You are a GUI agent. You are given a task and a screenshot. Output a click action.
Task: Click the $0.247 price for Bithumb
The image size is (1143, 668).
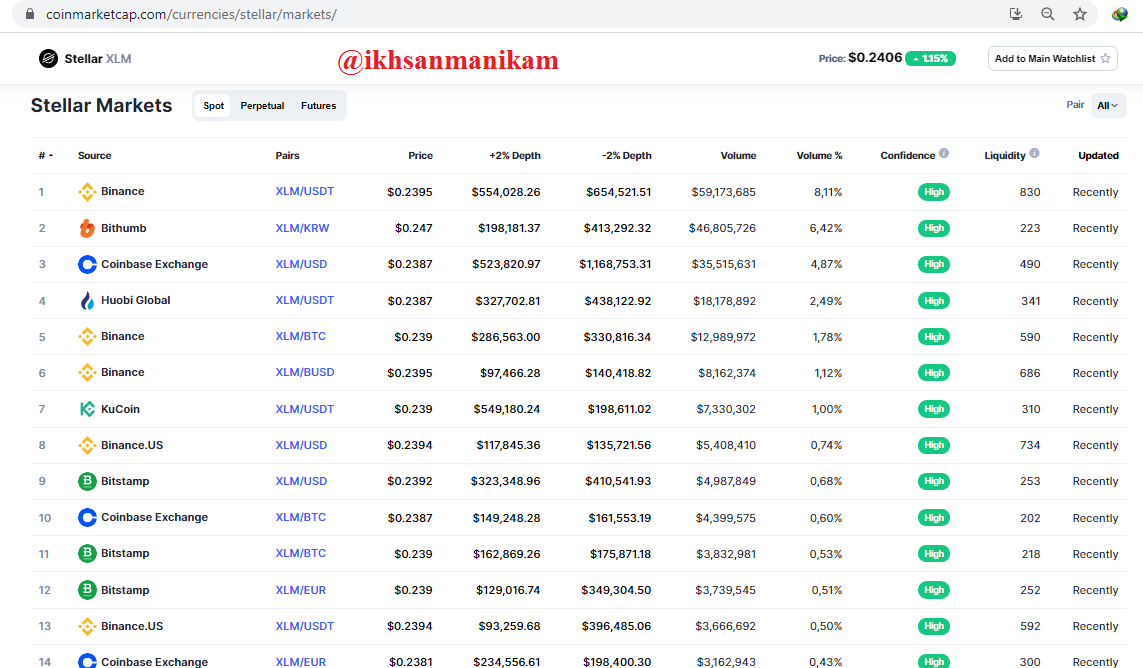coord(413,228)
